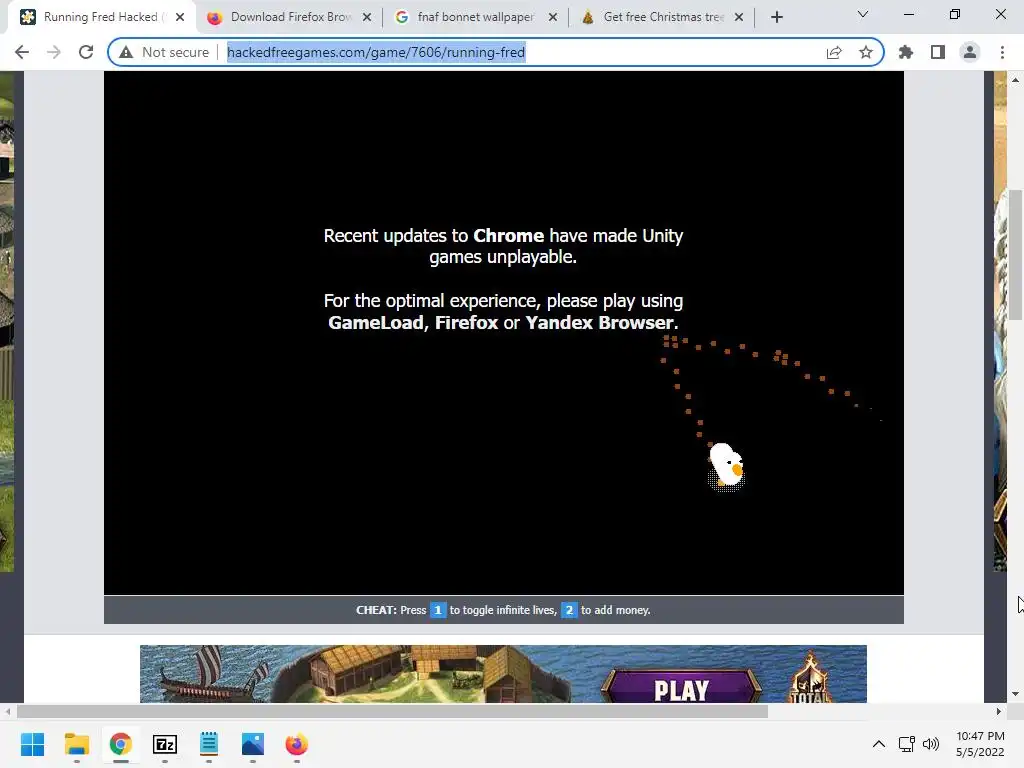The image size is (1024, 768).
Task: Open Firefox from the taskbar
Action: point(296,744)
